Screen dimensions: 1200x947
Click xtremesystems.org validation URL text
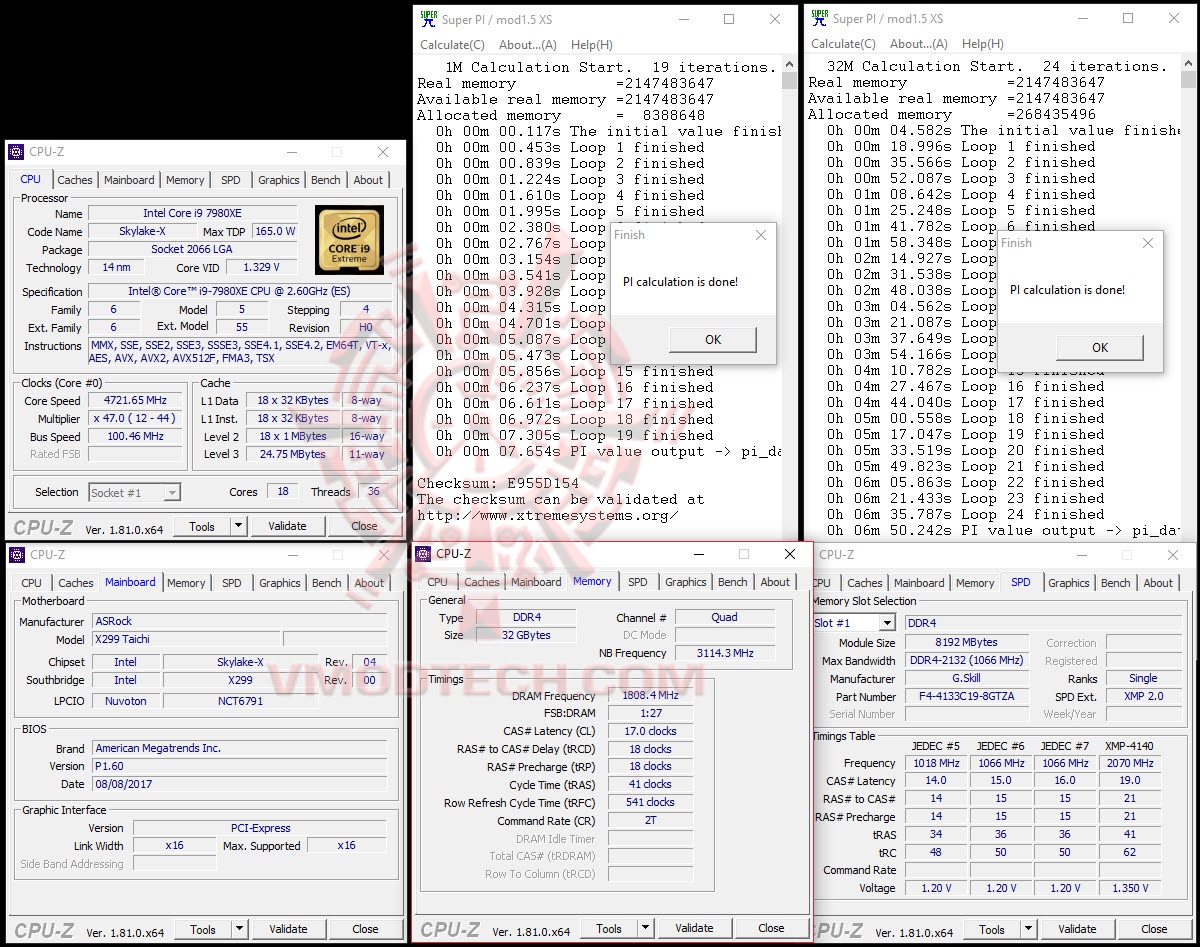[x=547, y=515]
